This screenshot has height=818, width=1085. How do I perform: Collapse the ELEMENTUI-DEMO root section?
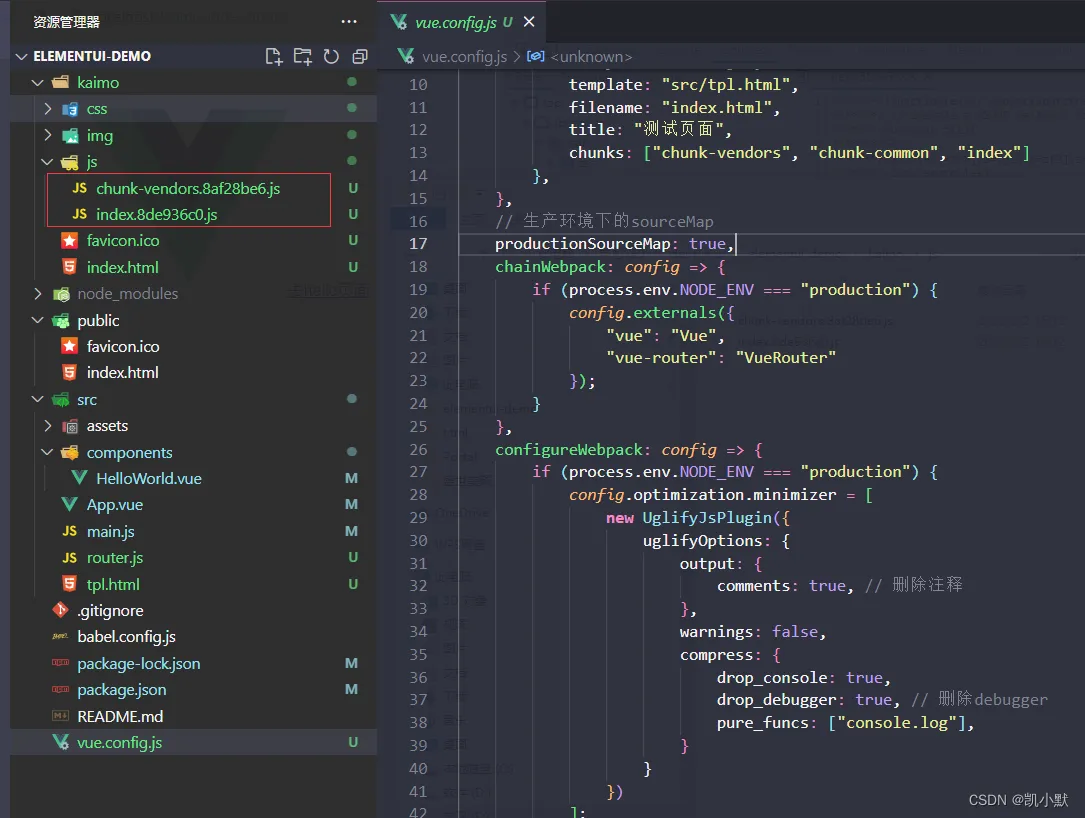(22, 57)
